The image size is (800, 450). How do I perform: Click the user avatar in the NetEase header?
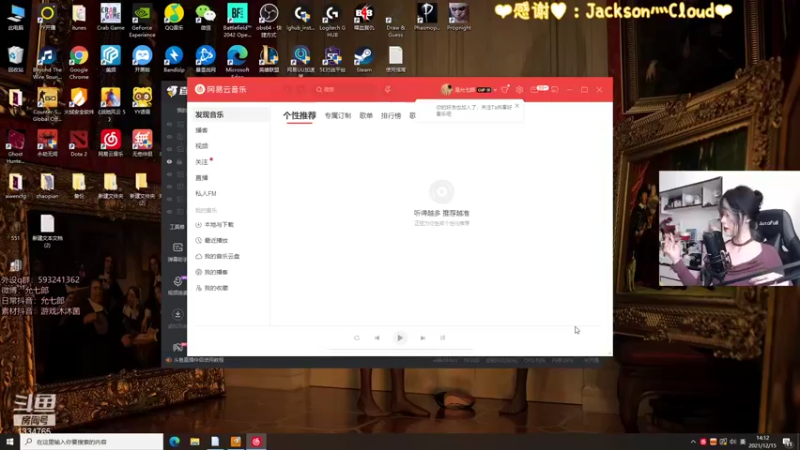point(446,89)
